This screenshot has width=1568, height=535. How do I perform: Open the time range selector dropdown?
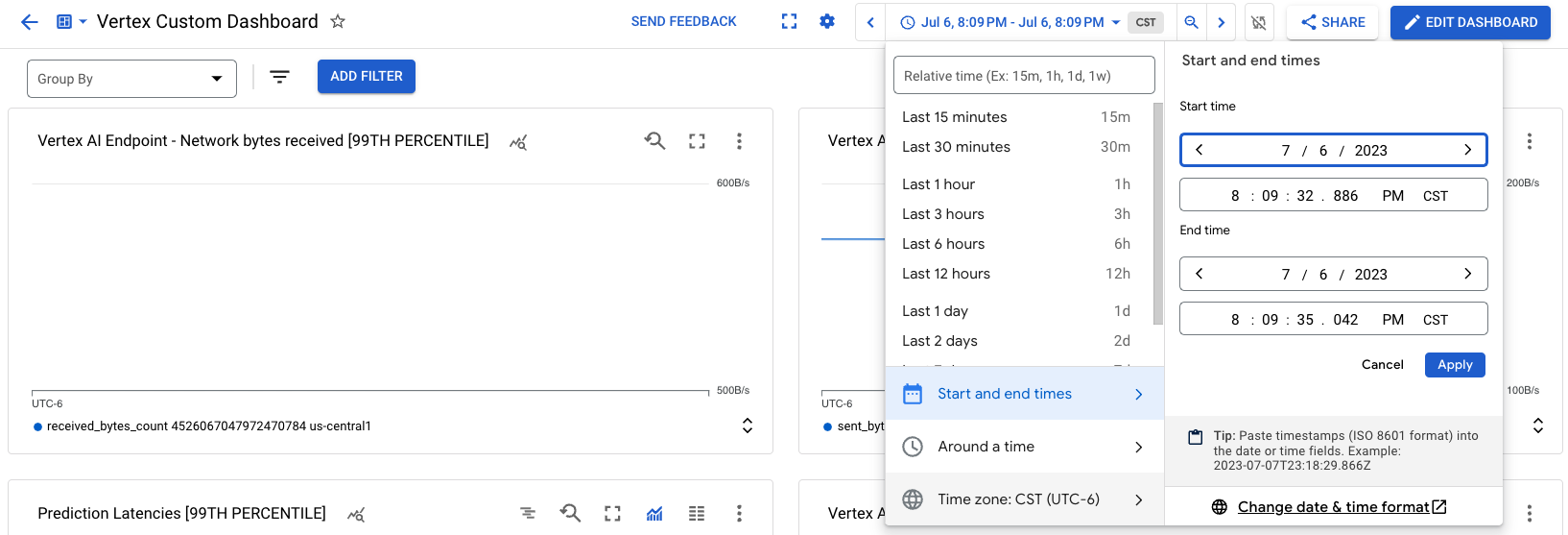(x=1011, y=22)
